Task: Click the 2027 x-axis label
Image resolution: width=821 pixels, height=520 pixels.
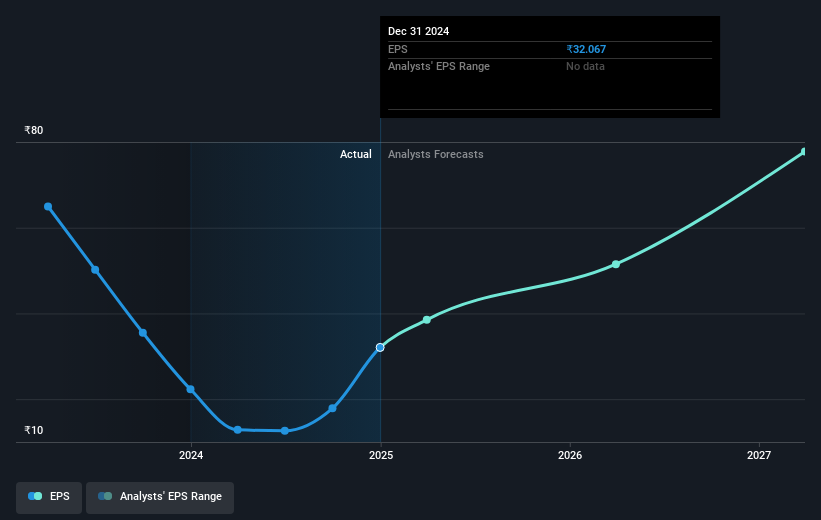Action: pyautogui.click(x=759, y=455)
